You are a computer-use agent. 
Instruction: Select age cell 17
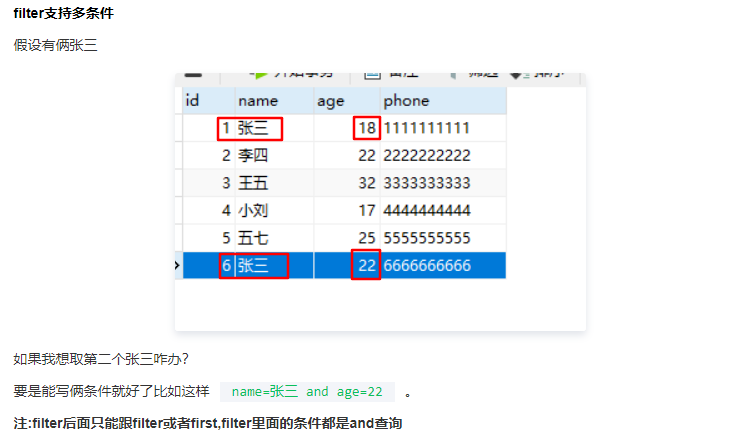[347, 211]
